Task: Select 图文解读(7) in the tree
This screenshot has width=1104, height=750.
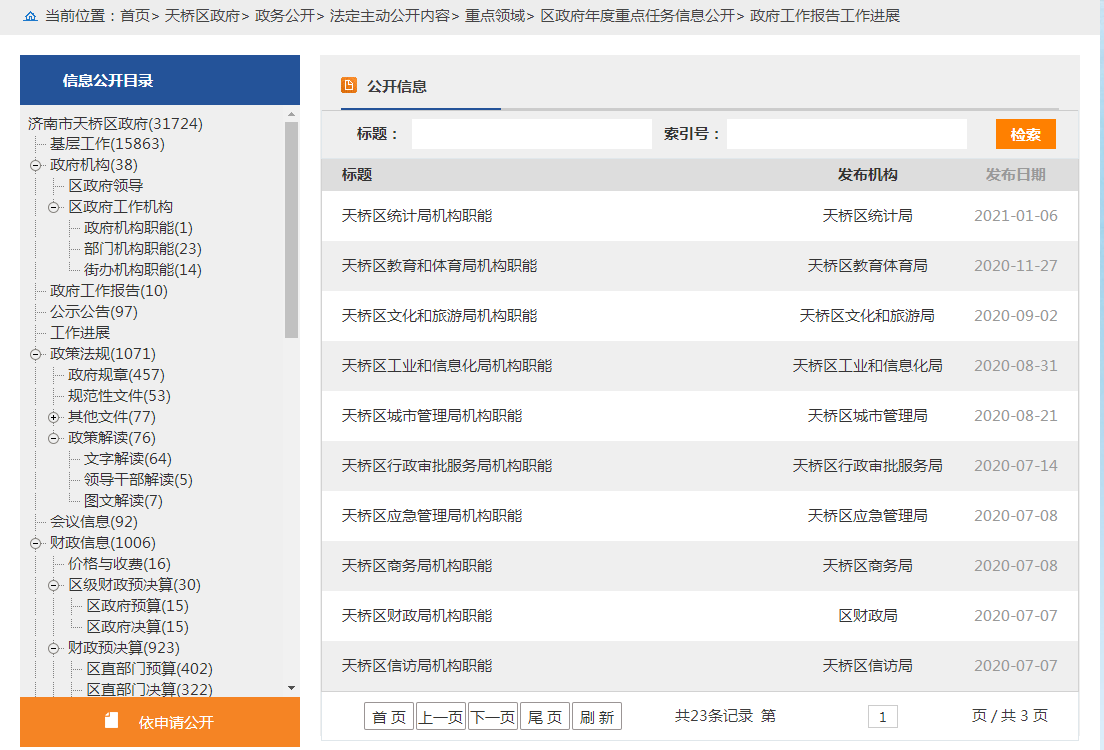Action: [x=123, y=501]
